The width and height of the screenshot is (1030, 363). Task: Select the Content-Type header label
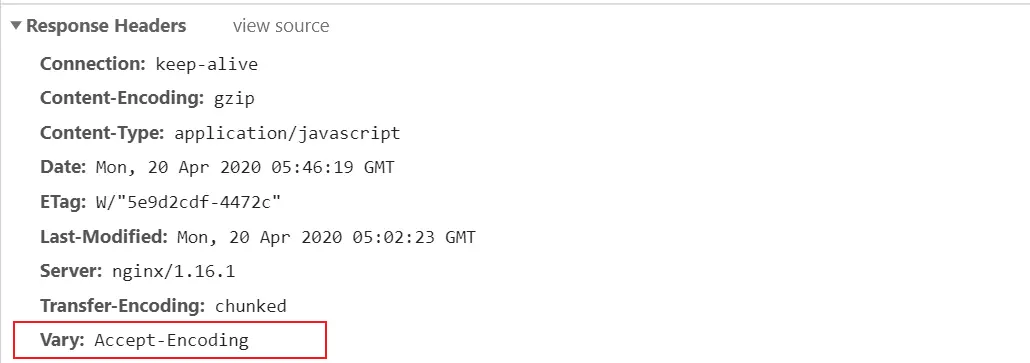click(x=102, y=133)
